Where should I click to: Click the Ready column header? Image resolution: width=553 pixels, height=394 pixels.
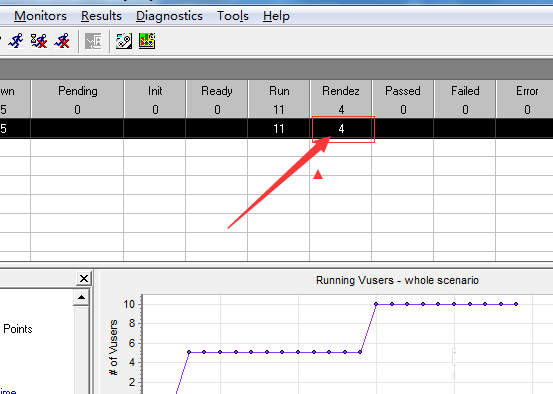pyautogui.click(x=217, y=91)
